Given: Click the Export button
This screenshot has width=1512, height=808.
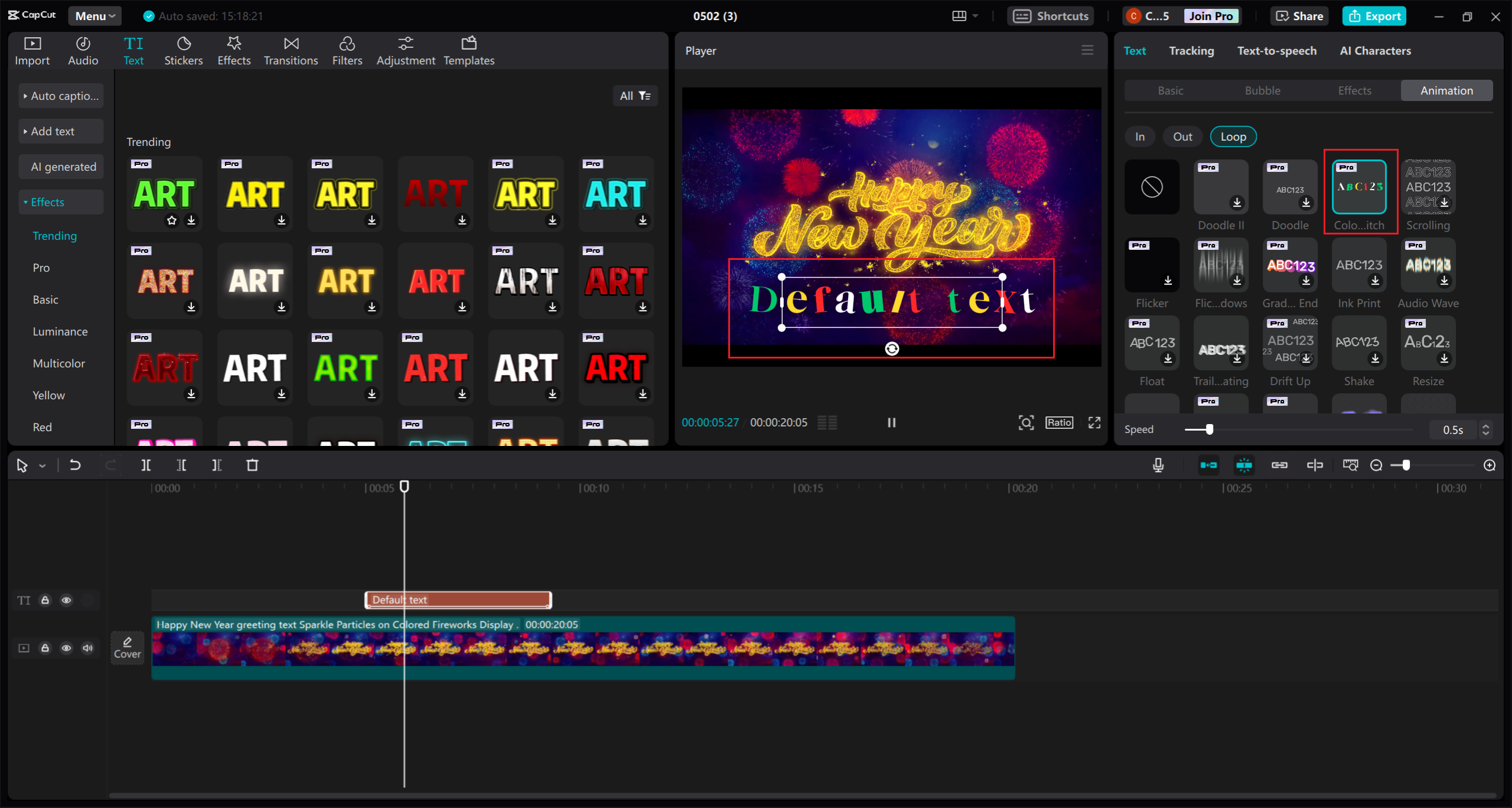Looking at the screenshot, I should click(x=1374, y=16).
